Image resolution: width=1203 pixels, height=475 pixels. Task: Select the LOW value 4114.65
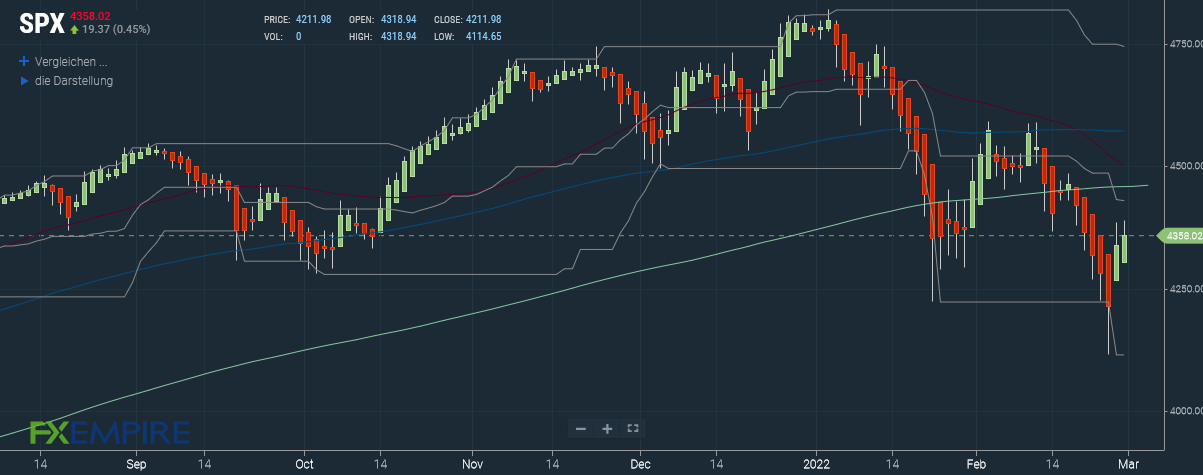pos(483,37)
